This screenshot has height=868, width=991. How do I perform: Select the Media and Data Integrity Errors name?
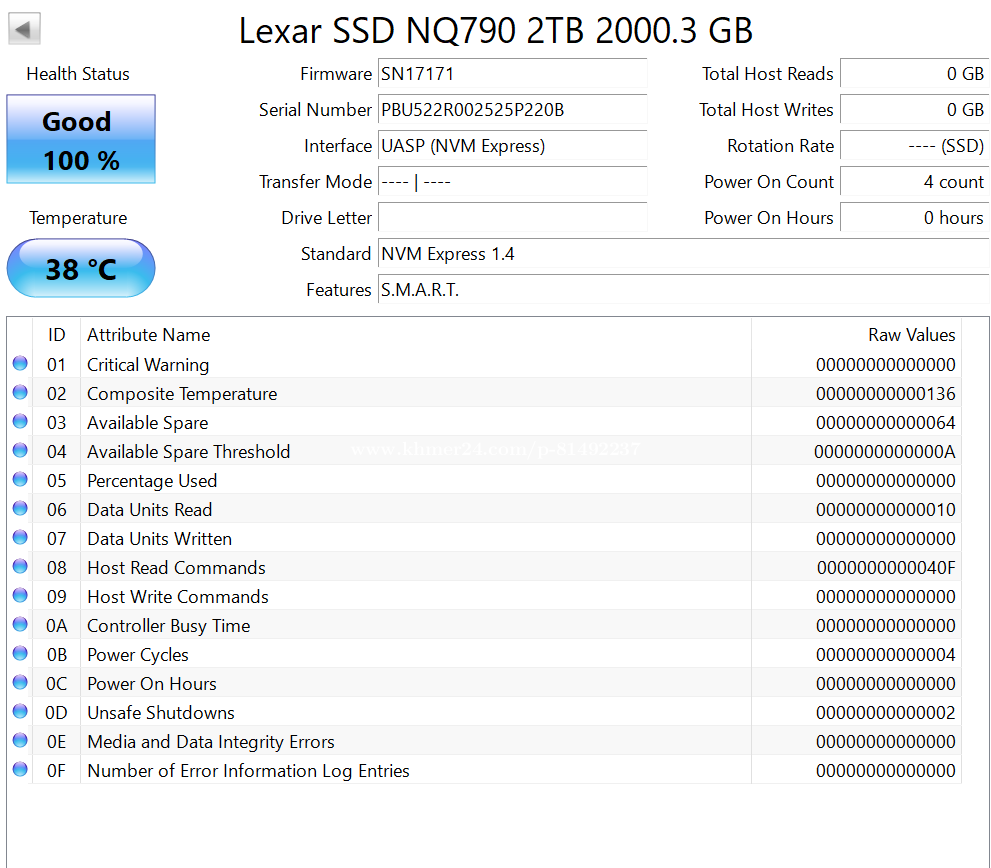coord(210,742)
